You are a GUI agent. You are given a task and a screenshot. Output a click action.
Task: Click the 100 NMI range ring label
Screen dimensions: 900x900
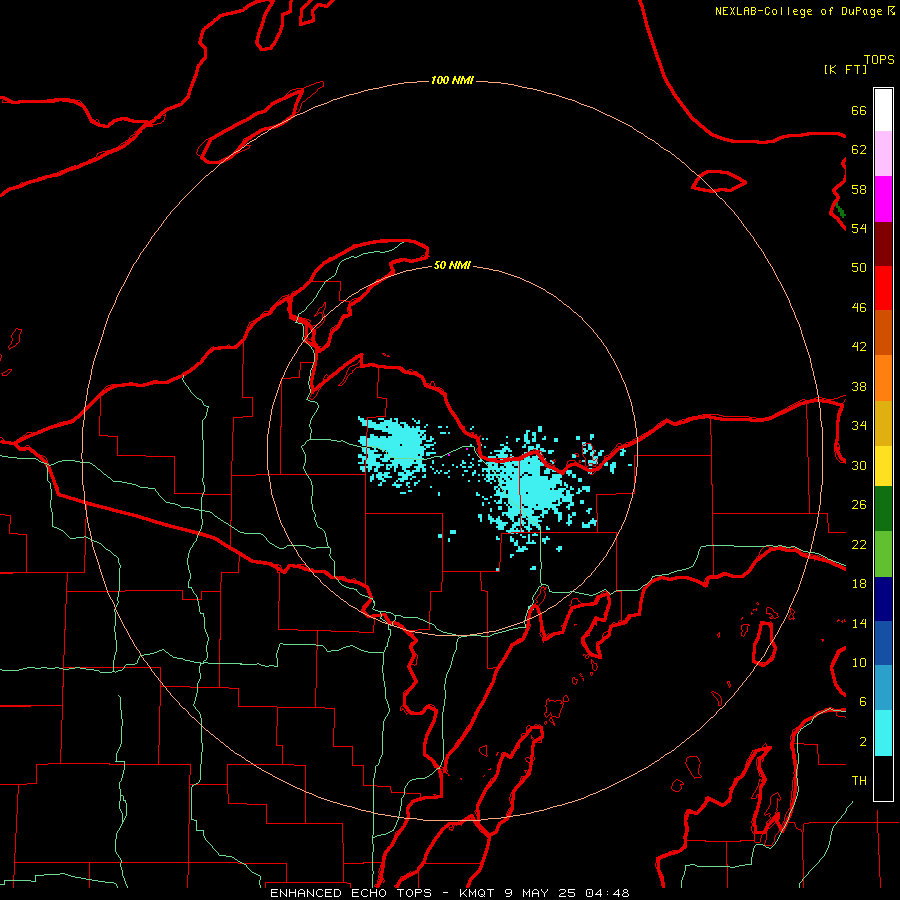click(452, 80)
